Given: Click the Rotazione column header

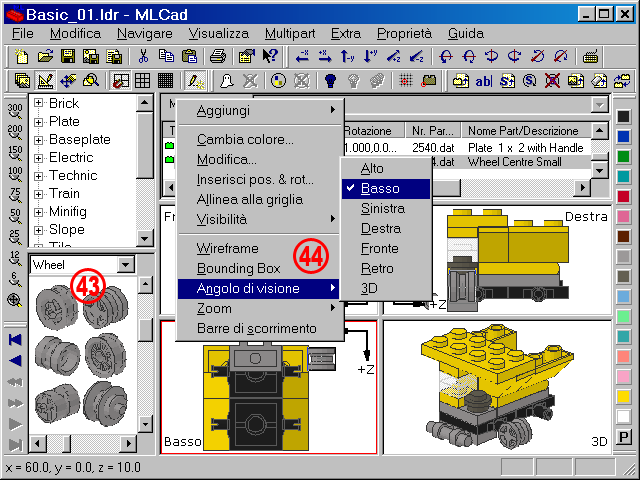Looking at the screenshot, I should pyautogui.click(x=373, y=131).
